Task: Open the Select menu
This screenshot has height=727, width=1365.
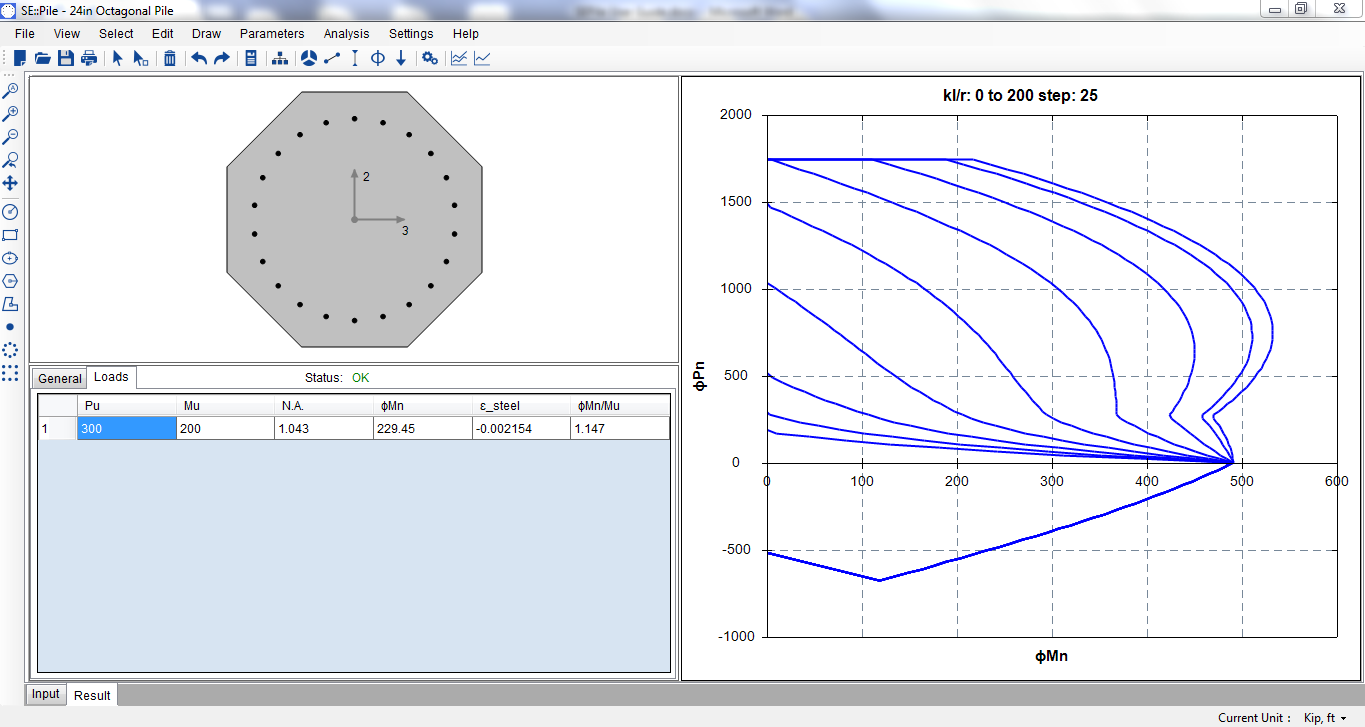Action: tap(116, 34)
